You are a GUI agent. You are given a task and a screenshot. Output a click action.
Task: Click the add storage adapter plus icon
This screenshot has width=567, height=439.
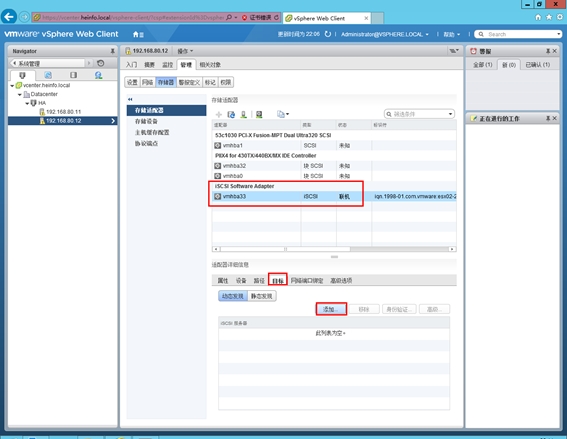[219, 114]
